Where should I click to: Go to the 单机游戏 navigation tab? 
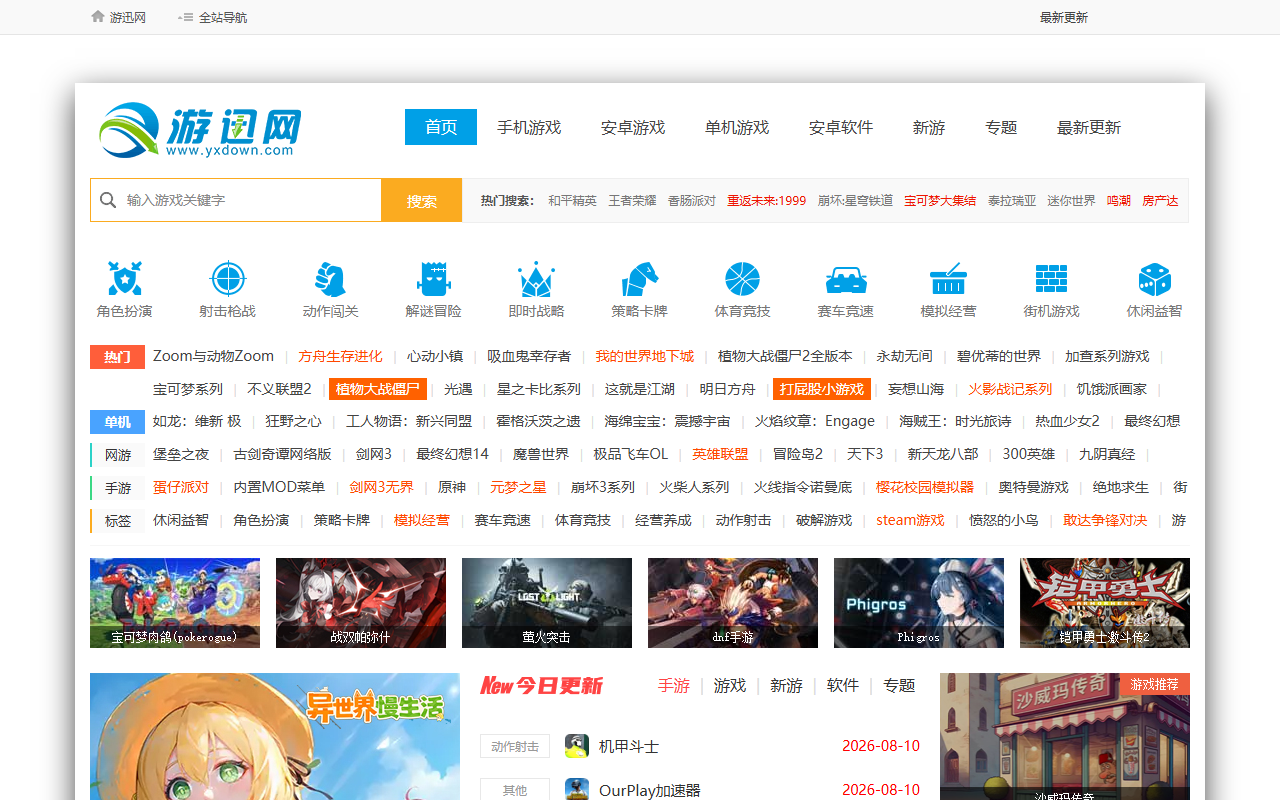tap(737, 127)
